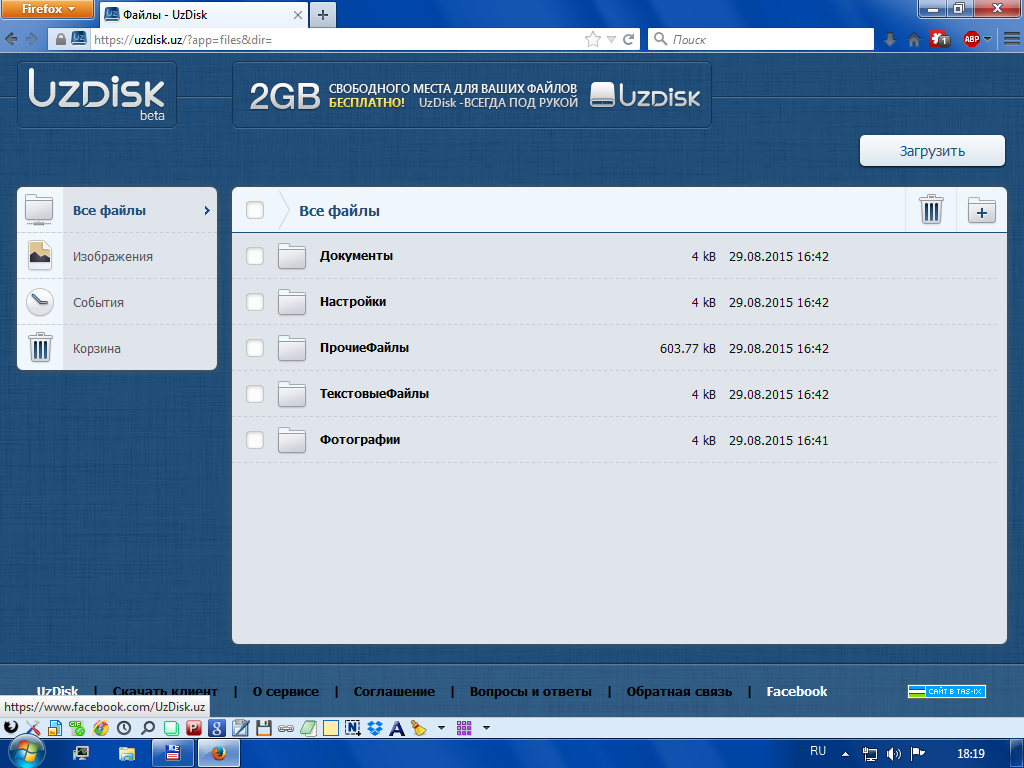Click the UzDisk beta logo
This screenshot has width=1024, height=768.
click(x=97, y=94)
